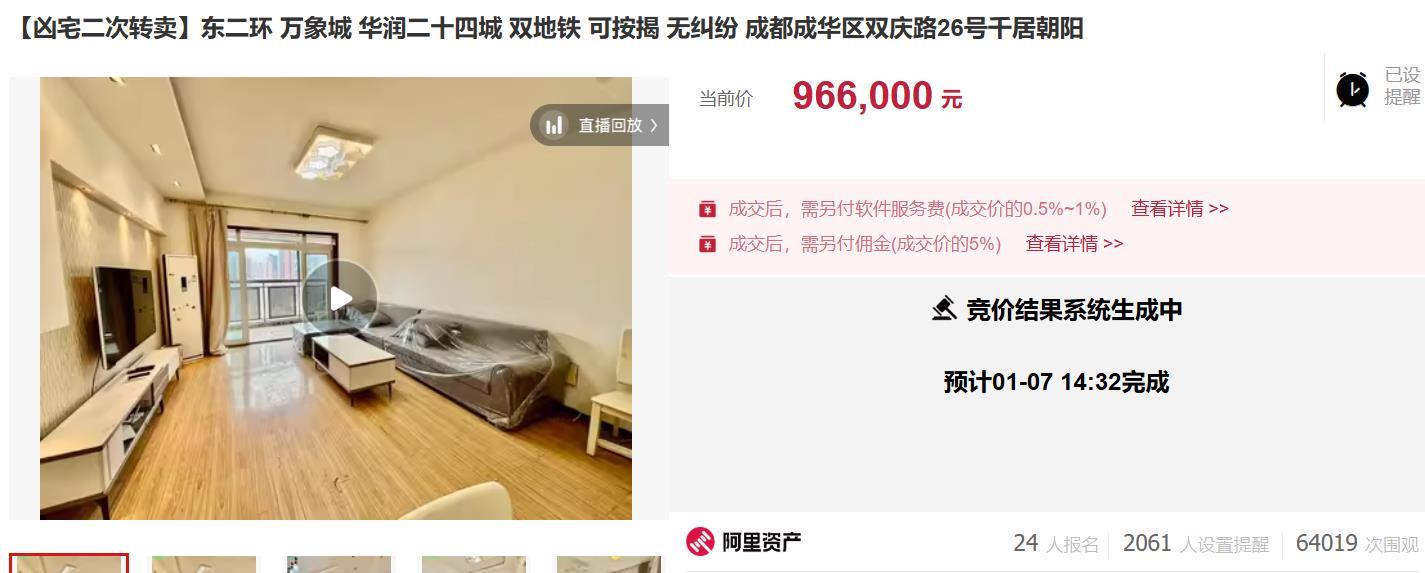The image size is (1425, 573).
Task: Click the alarm clock reminder icon
Action: (x=1353, y=90)
